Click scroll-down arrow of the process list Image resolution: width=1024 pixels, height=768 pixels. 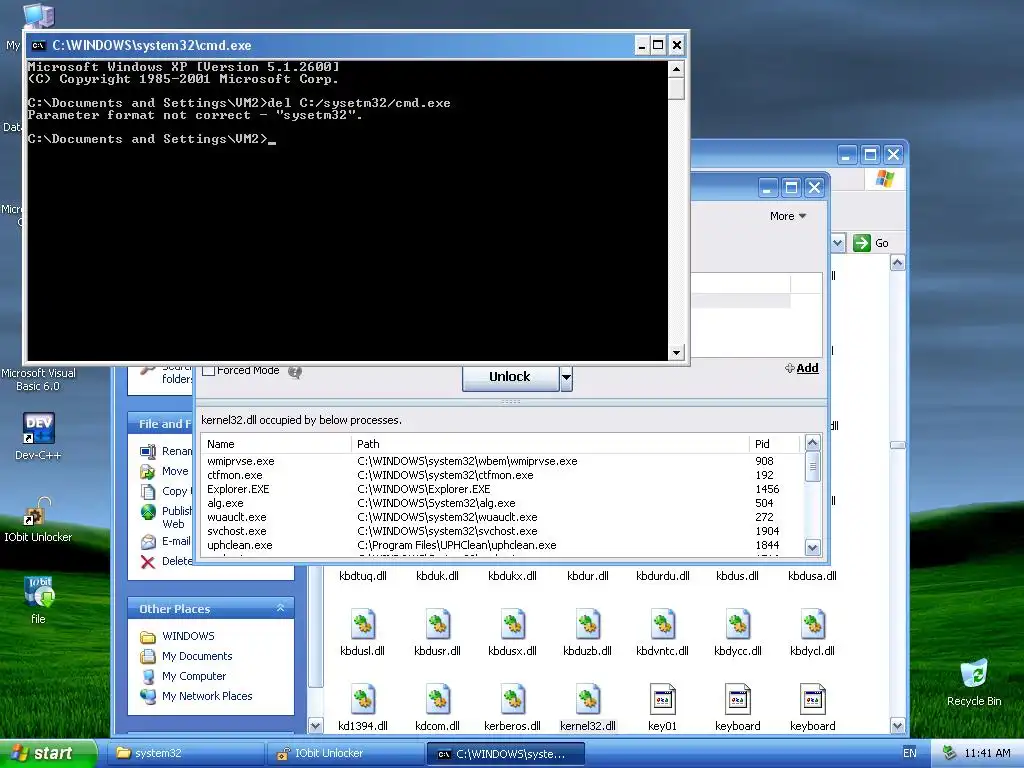tap(812, 548)
